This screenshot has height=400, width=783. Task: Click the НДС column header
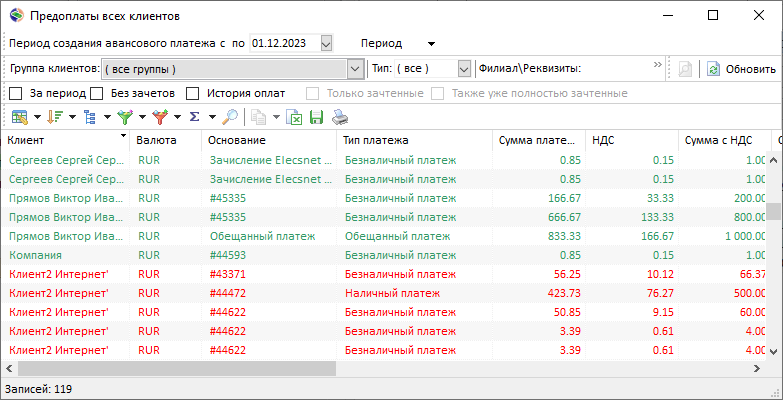[632, 141]
